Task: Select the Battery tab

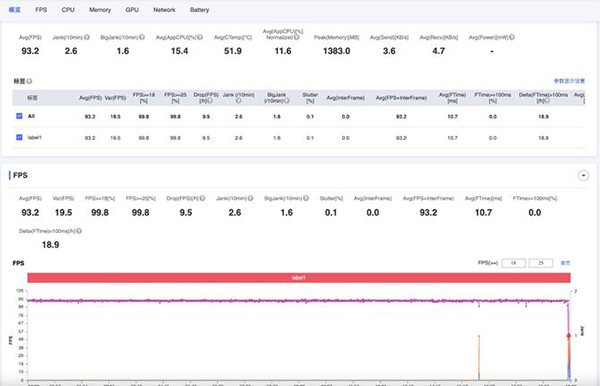Action: [199, 10]
